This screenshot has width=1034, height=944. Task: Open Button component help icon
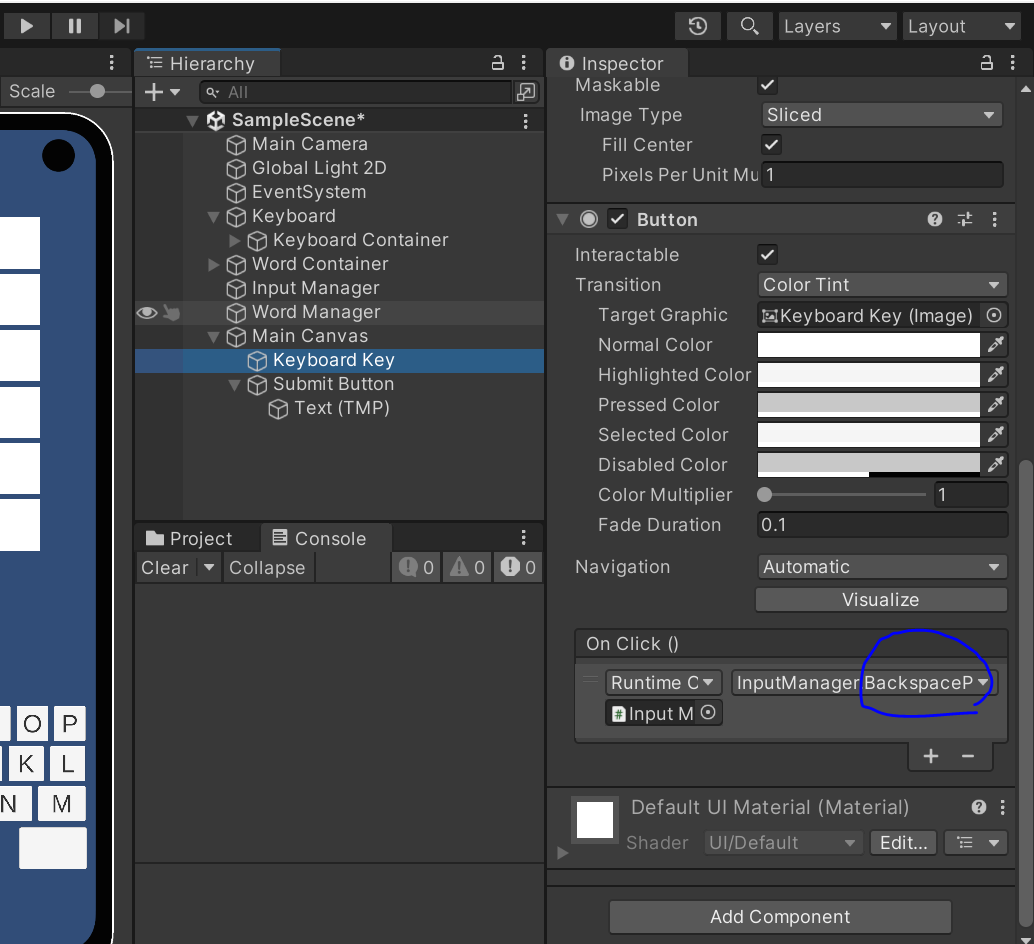point(935,220)
